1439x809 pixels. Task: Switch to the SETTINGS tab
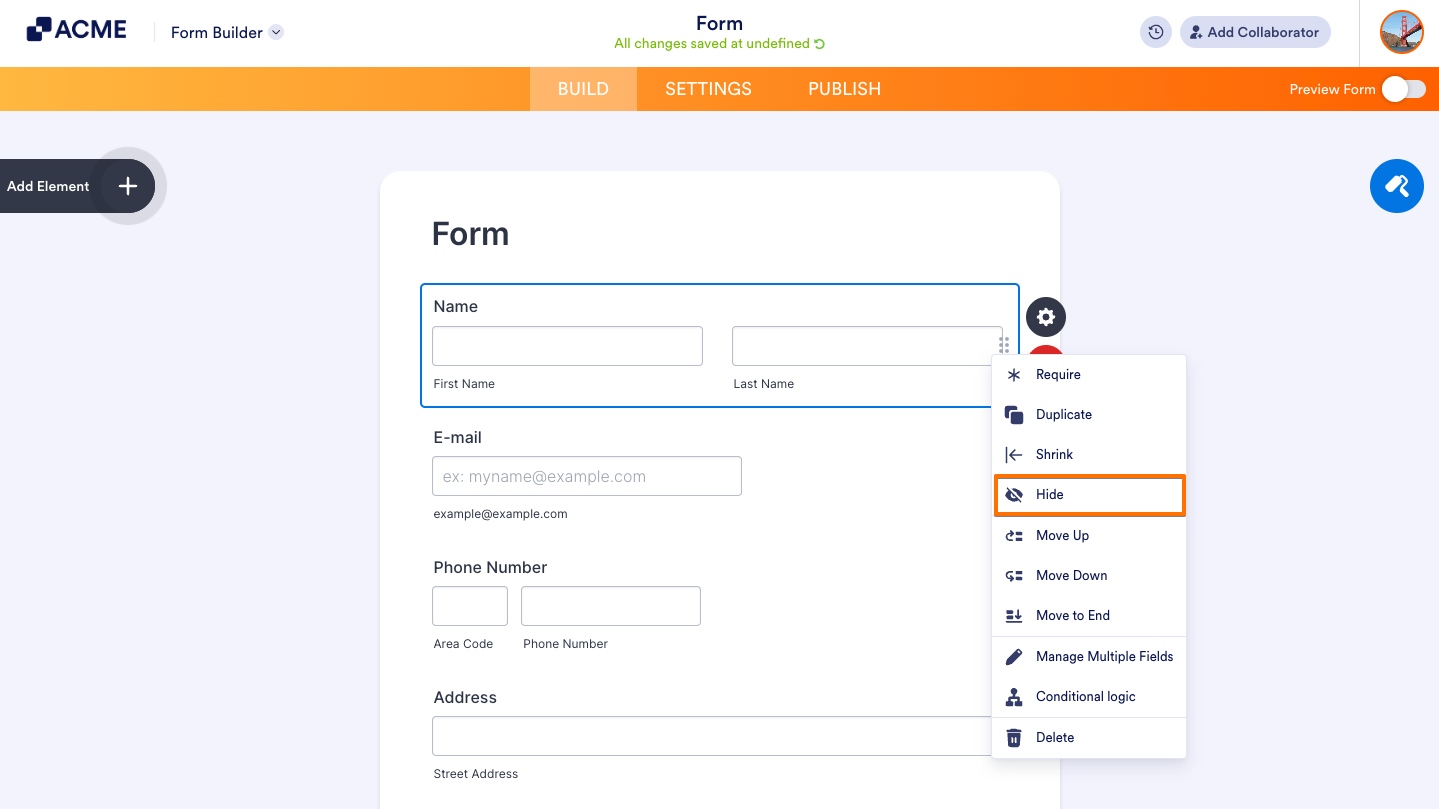707,89
